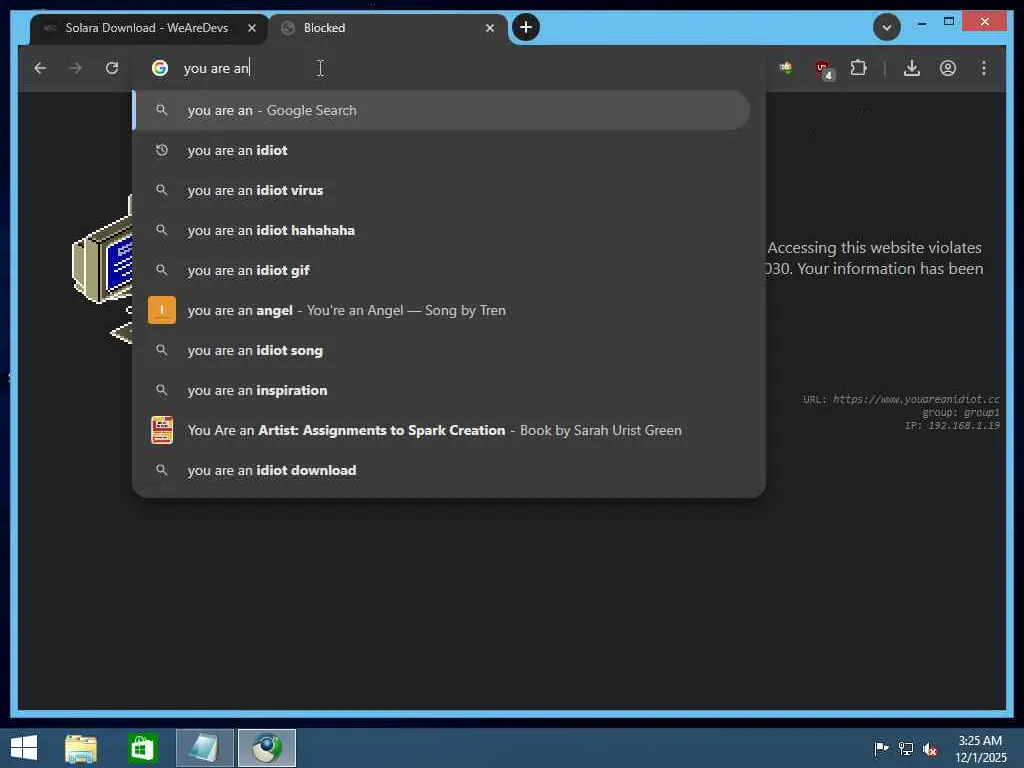
Task: Select the Blocked tab
Action: (389, 29)
